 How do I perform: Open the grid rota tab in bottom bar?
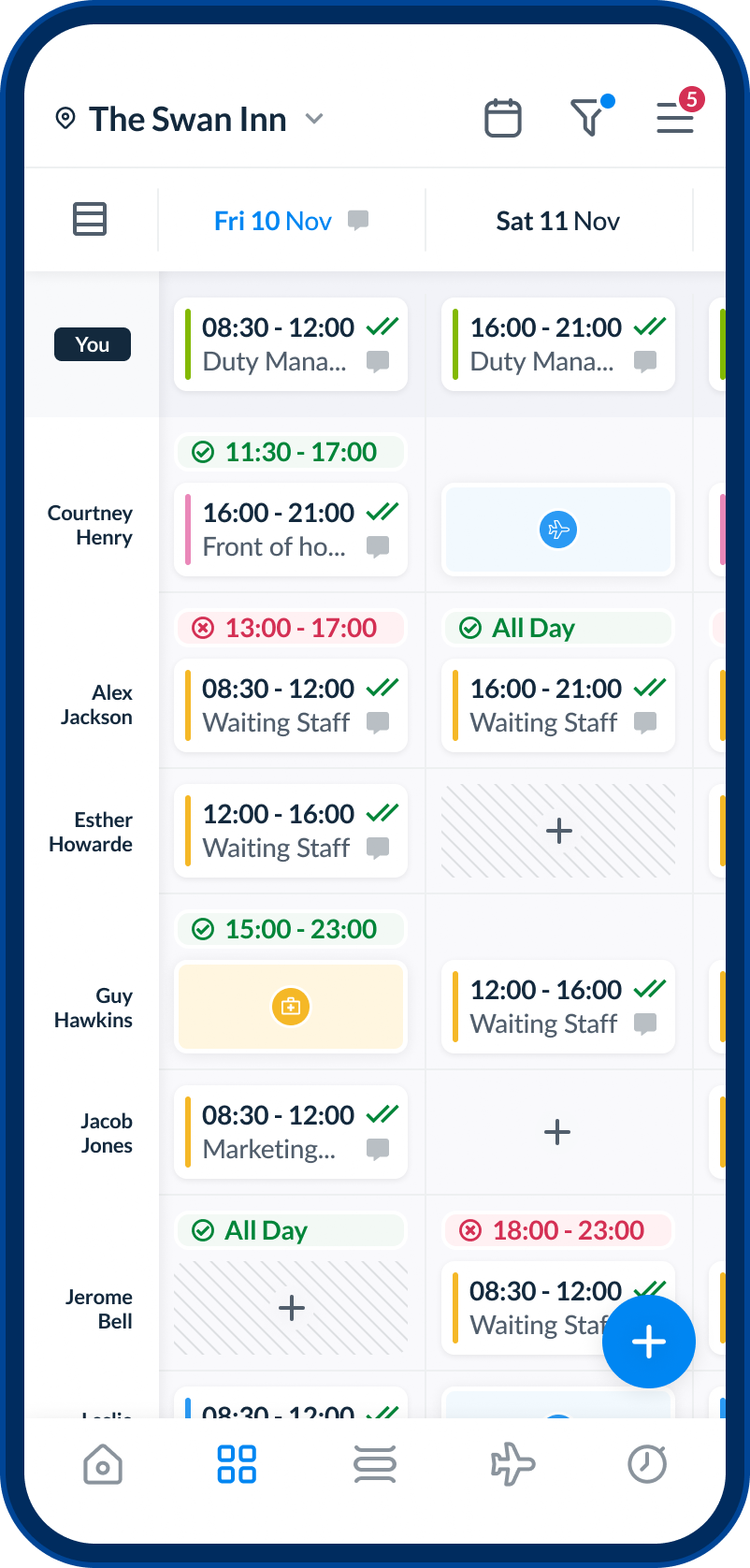pos(237,1464)
